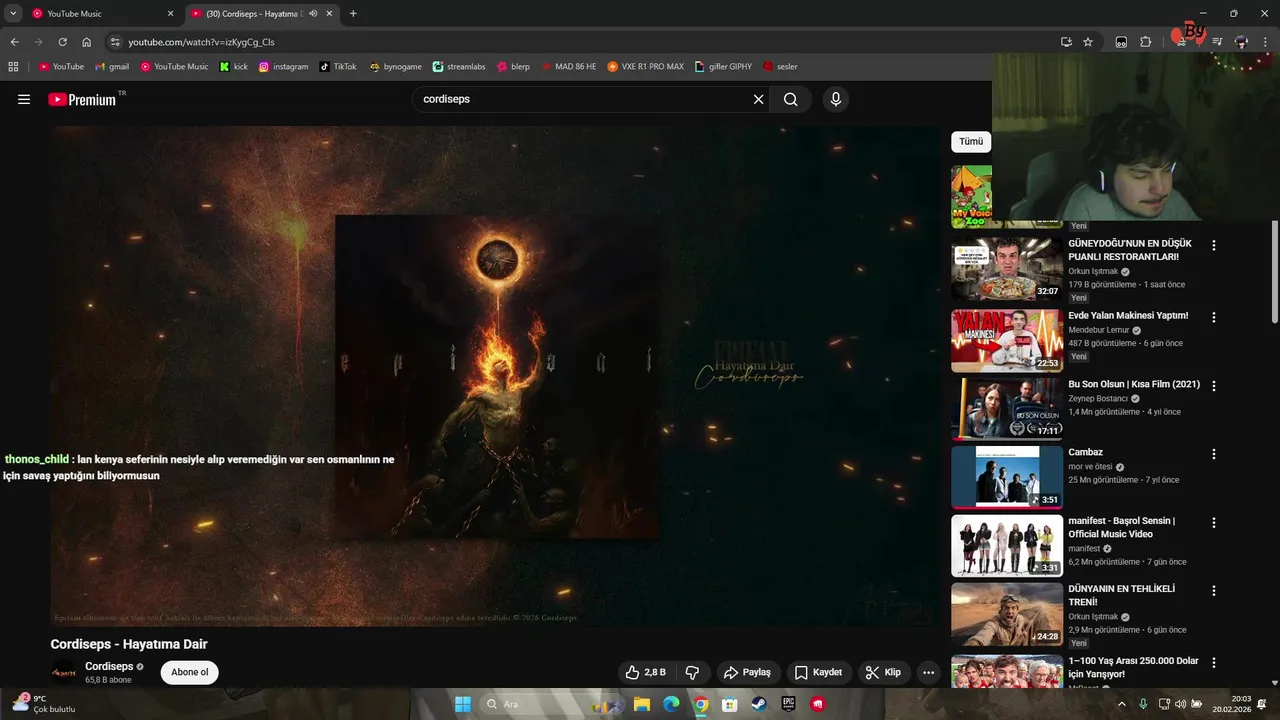Open the instagram bookmark
Viewport: 1280px width, 720px height.
[283, 66]
